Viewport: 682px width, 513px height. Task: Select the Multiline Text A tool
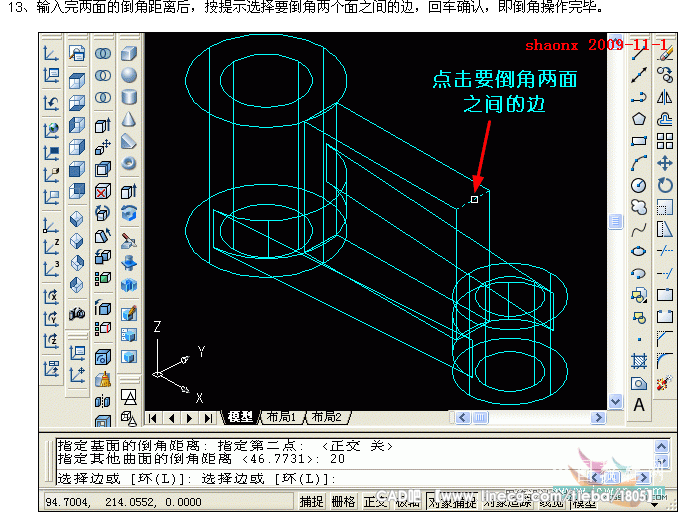[x=639, y=405]
